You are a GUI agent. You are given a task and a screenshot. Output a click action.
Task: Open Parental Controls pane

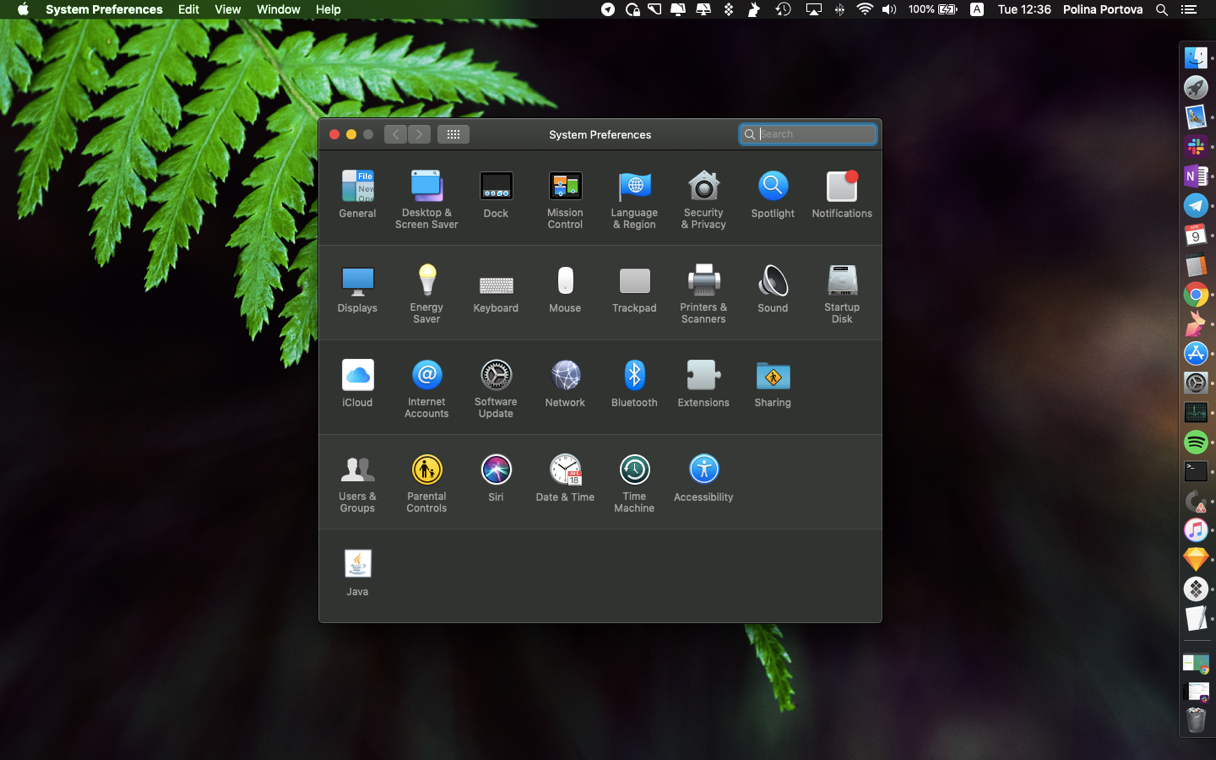pos(426,482)
